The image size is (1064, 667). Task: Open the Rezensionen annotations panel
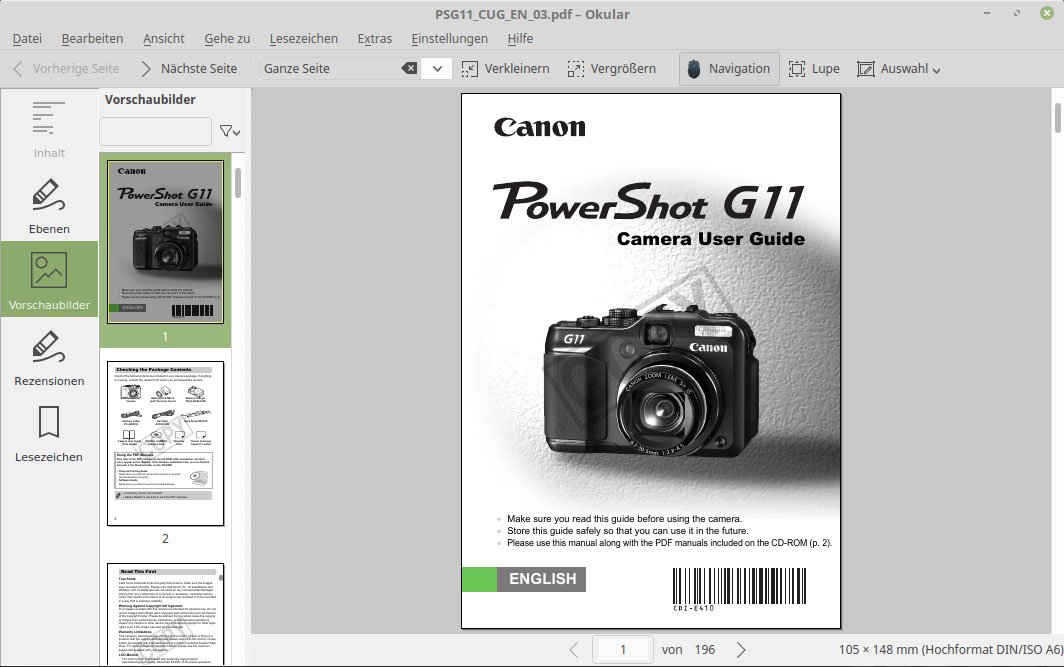pos(49,358)
